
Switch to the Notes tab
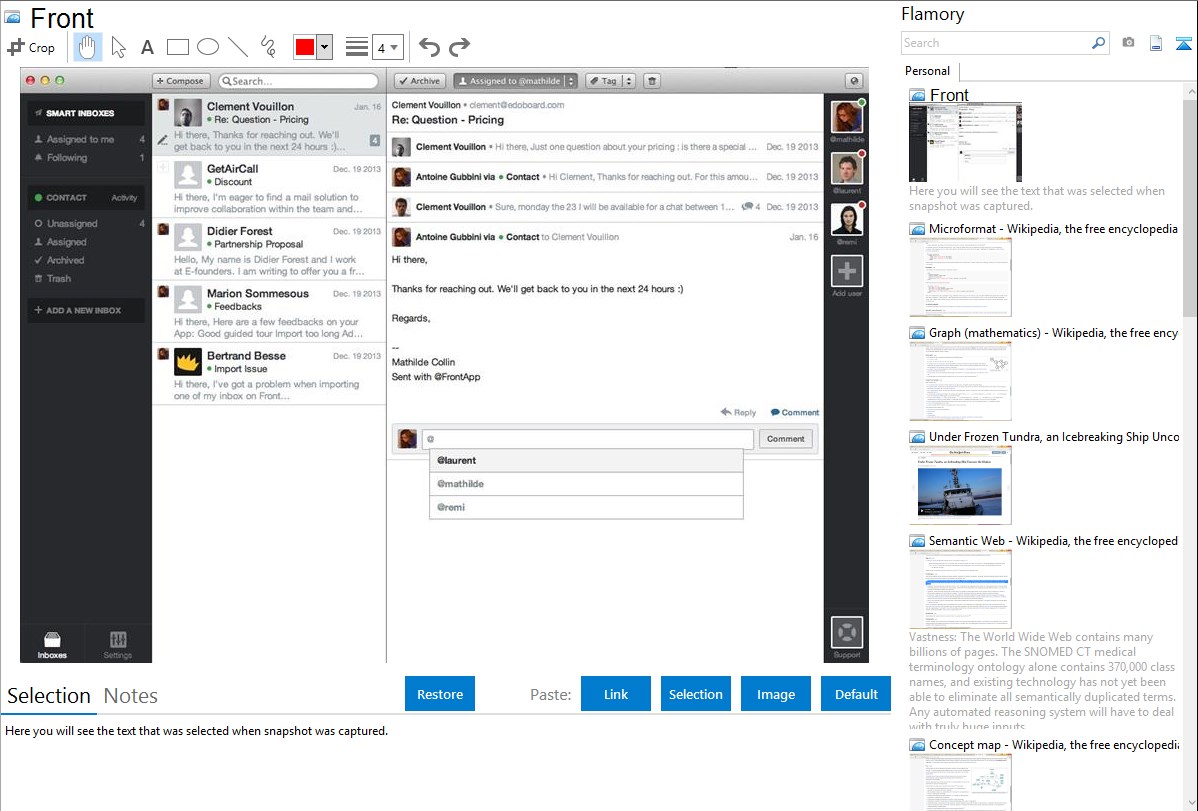[x=131, y=696]
